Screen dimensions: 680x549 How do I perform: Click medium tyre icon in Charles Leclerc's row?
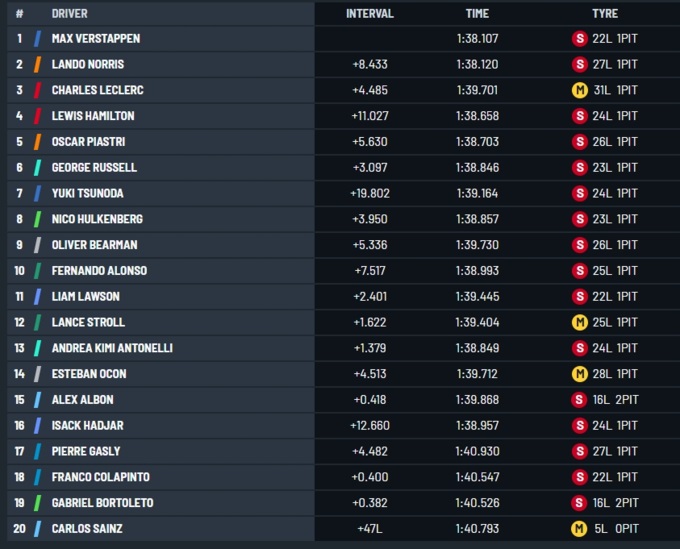(x=579, y=90)
